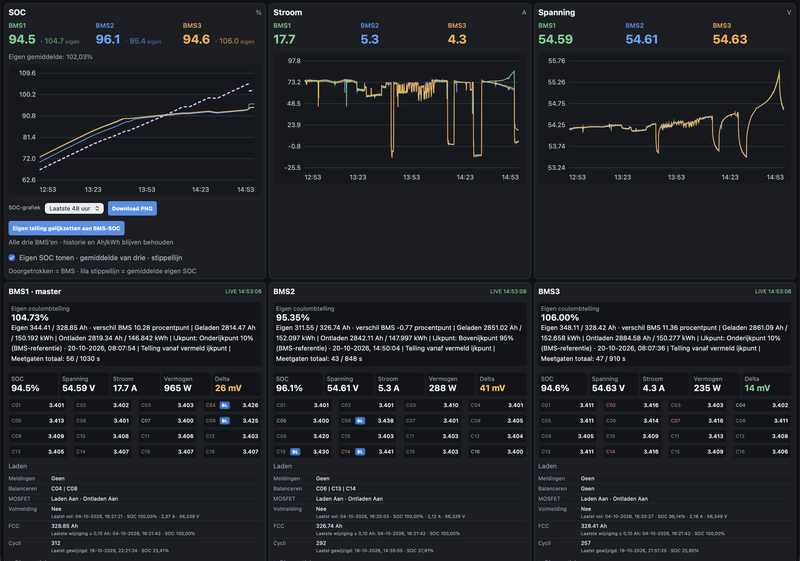Click BMS2 cell C16 value 3.400
The image size is (800, 561).
515,451
